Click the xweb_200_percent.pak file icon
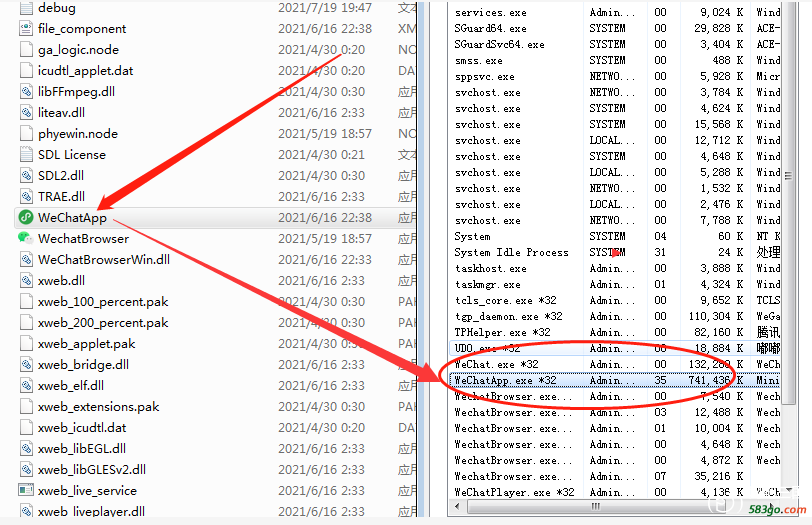Viewport: 812px width, 525px height. pyautogui.click(x=26, y=323)
